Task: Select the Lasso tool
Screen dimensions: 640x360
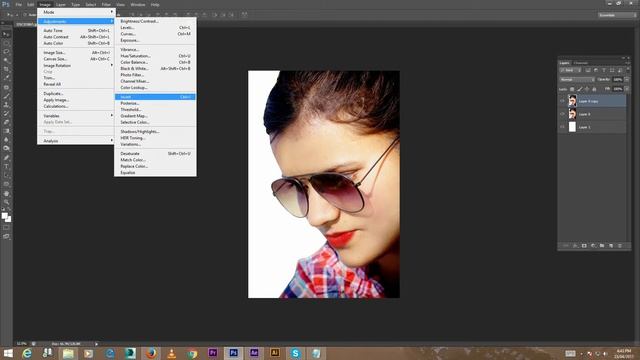Action: pos(6,52)
